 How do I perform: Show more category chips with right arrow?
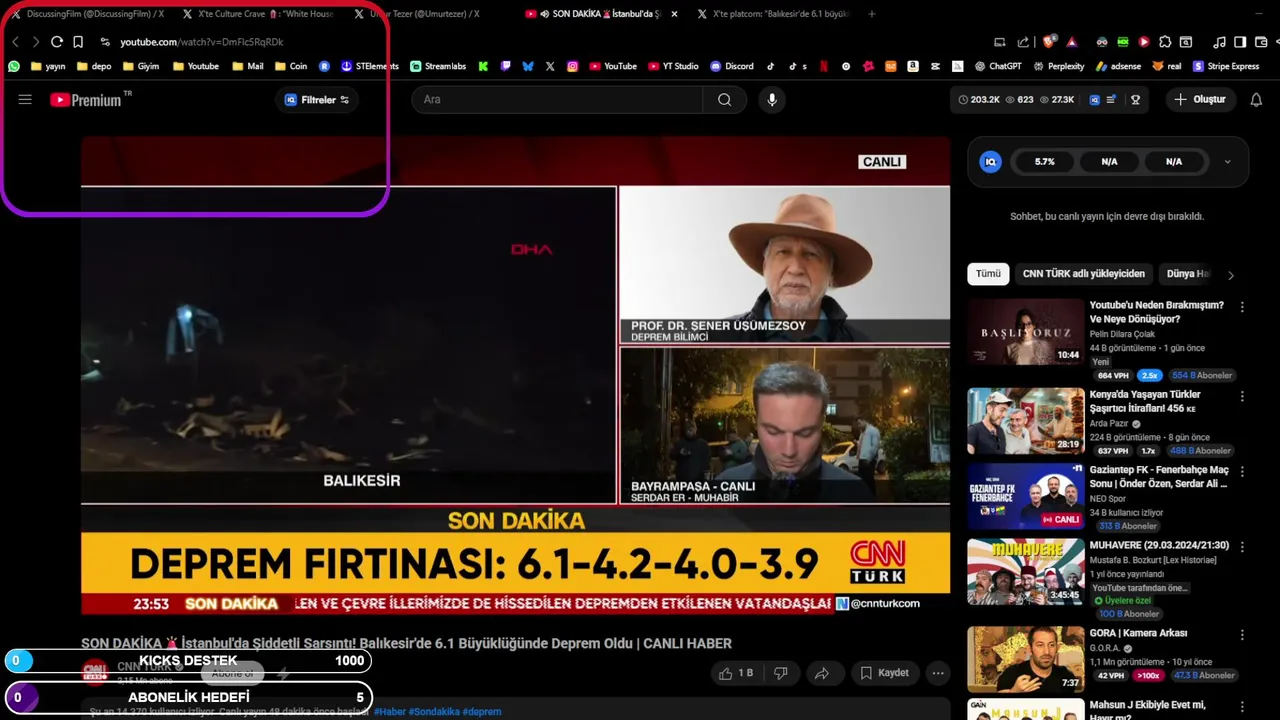pos(1231,275)
